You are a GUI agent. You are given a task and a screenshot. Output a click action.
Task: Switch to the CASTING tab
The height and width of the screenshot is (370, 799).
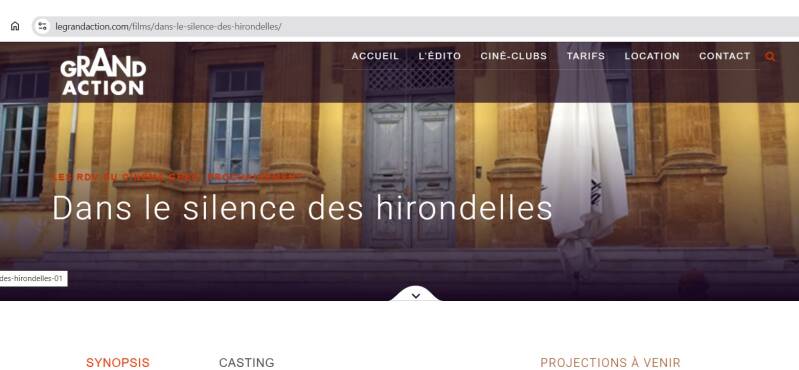pyautogui.click(x=247, y=363)
